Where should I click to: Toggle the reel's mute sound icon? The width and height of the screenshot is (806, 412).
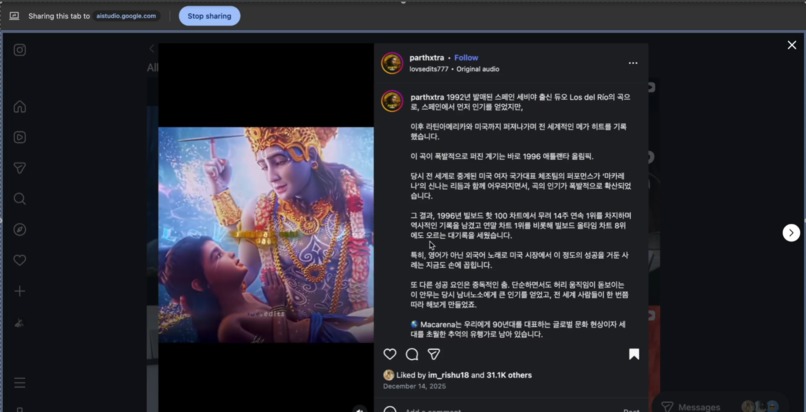tap(359, 409)
